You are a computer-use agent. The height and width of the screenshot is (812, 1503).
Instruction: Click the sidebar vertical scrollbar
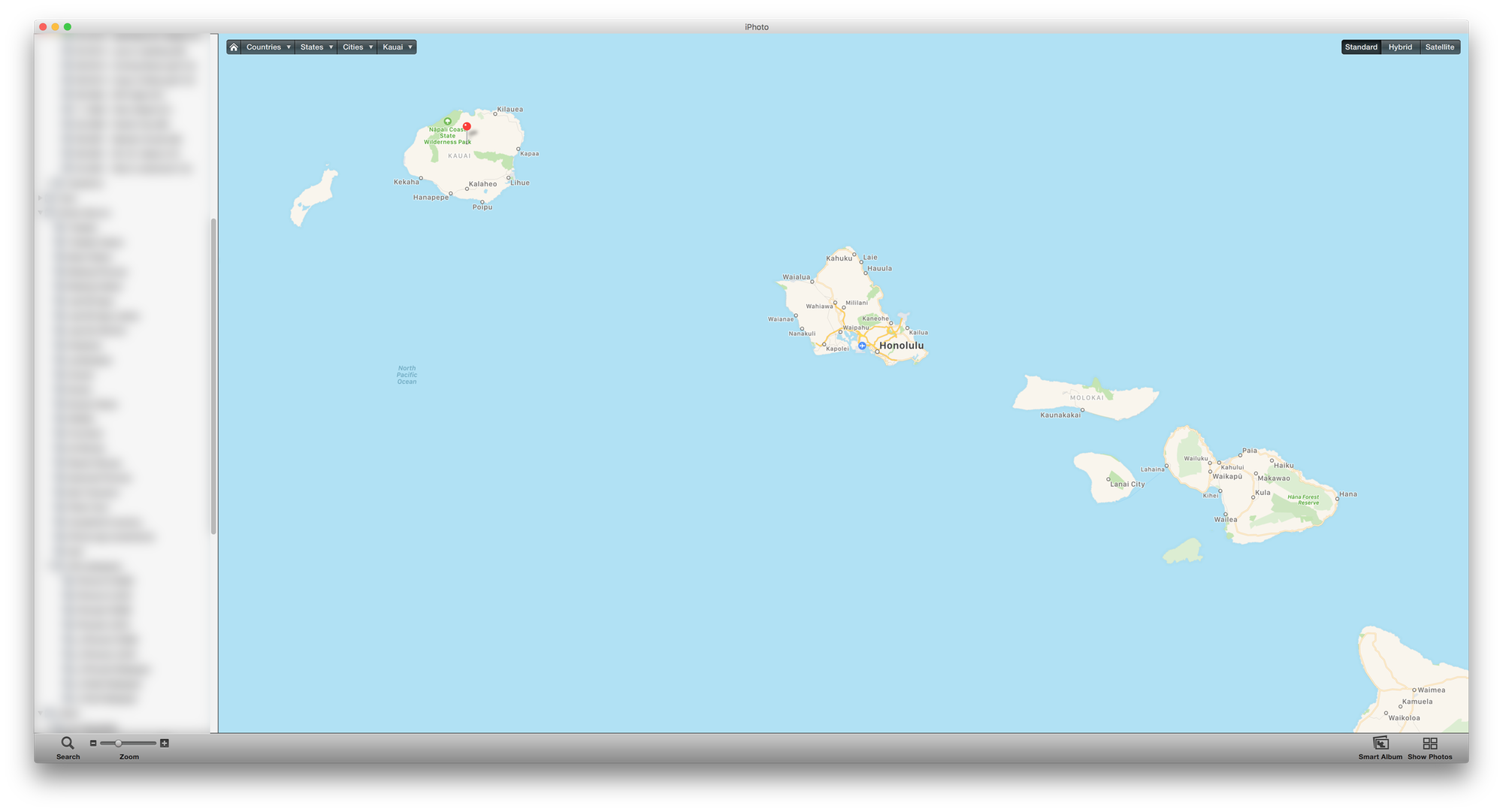(213, 376)
